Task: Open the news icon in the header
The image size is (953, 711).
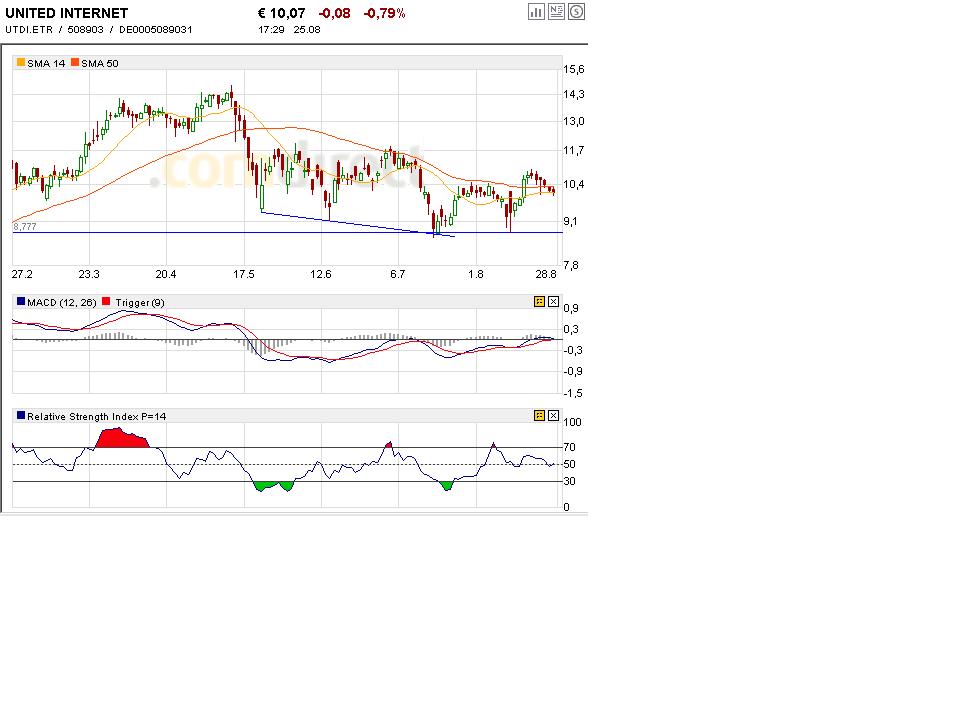Action: (556, 12)
